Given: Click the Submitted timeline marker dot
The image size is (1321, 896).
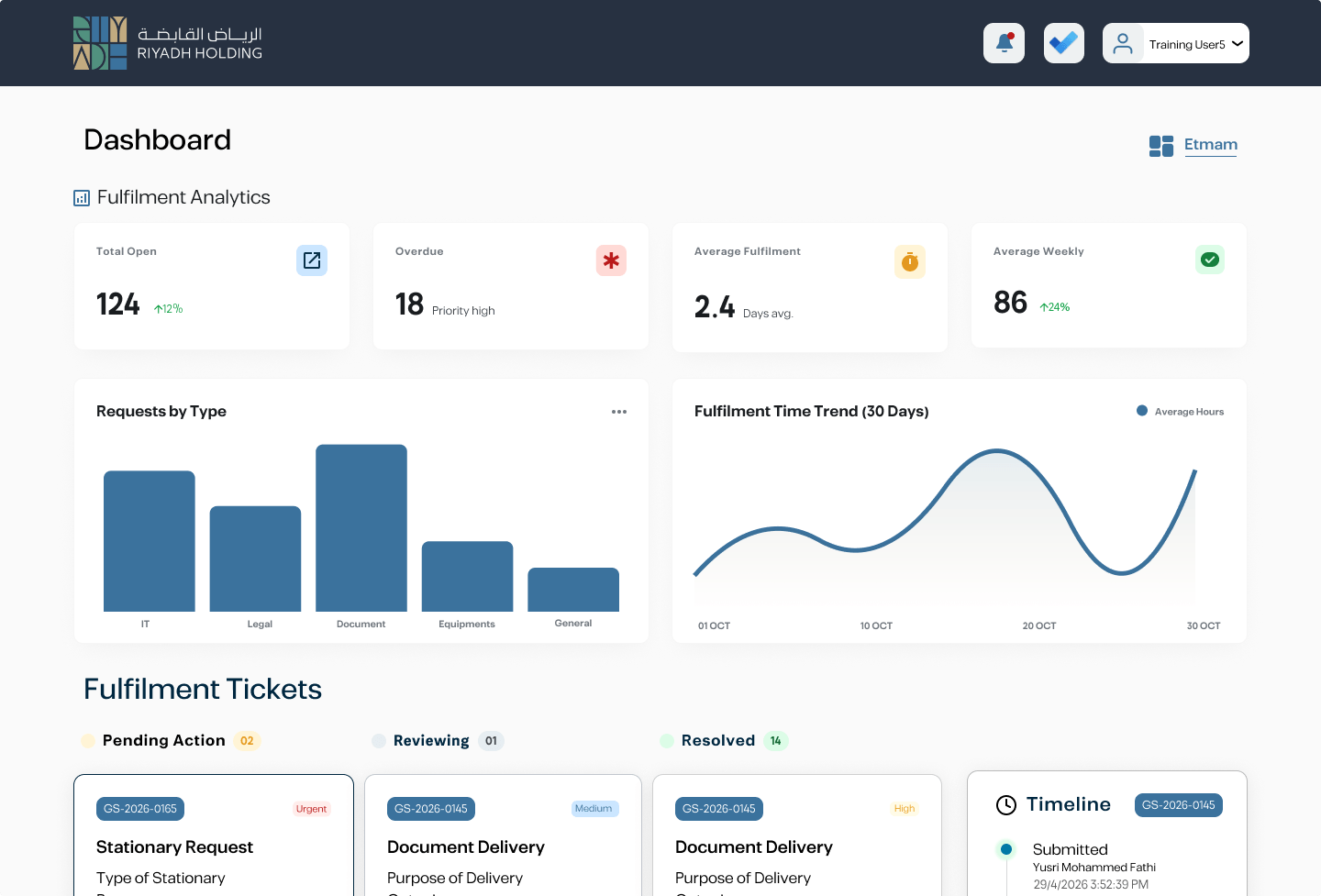Looking at the screenshot, I should pyautogui.click(x=1006, y=849).
